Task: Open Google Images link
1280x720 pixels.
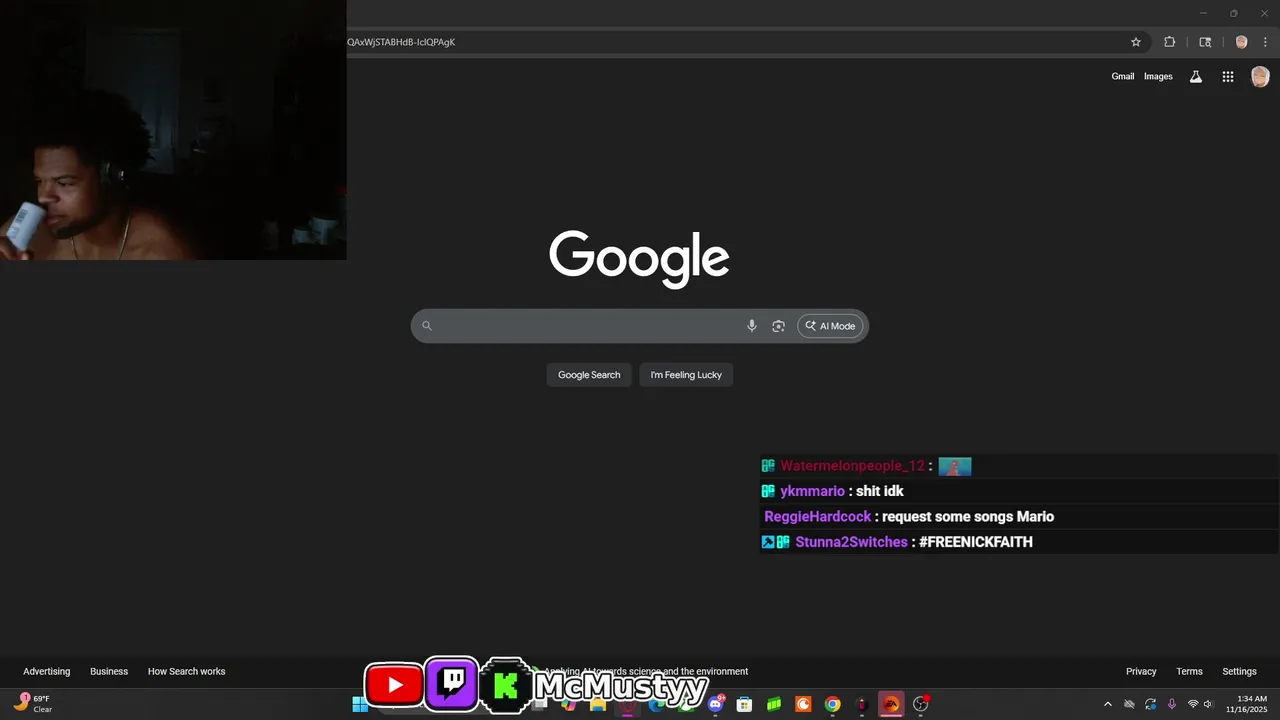Action: pyautogui.click(x=1158, y=76)
